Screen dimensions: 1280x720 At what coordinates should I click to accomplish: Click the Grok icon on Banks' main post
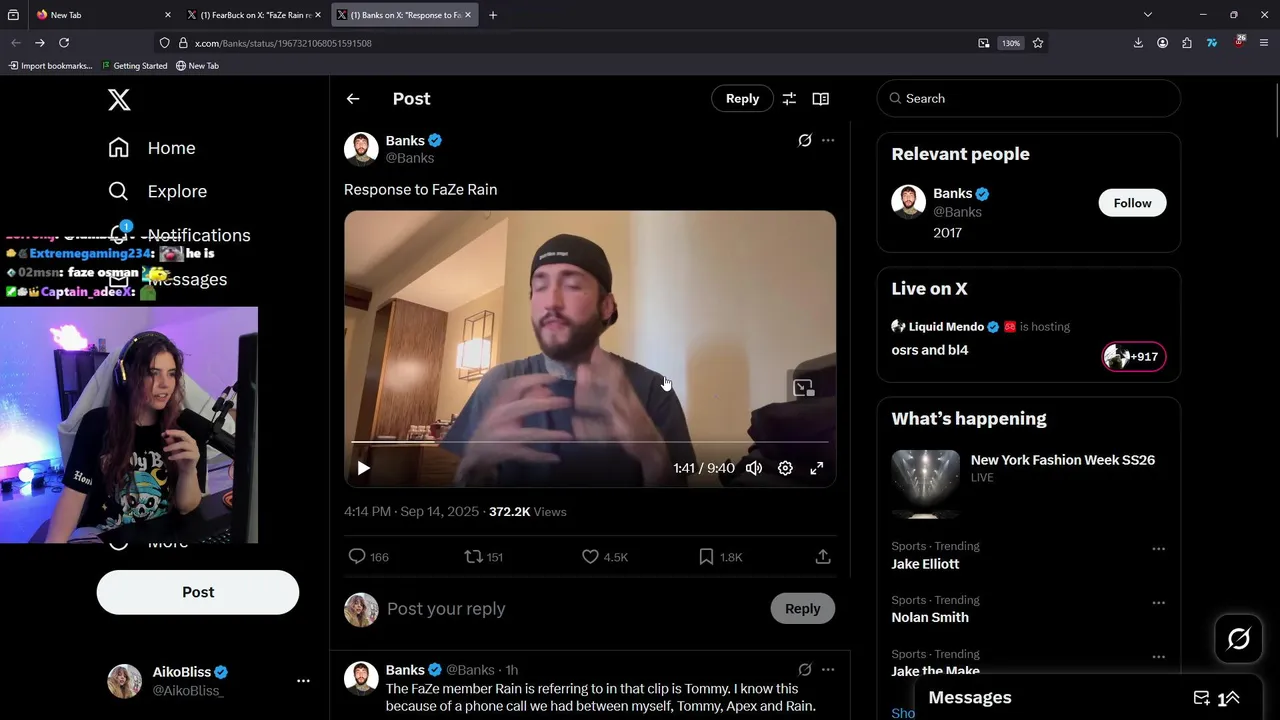[x=805, y=141]
